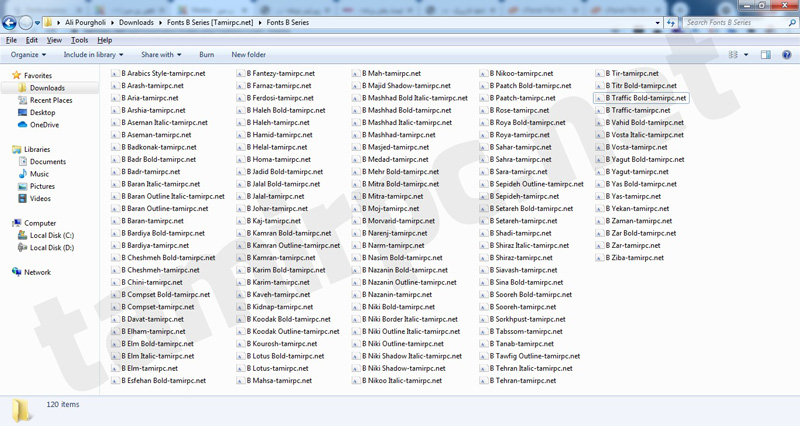Image resolution: width=800 pixels, height=426 pixels.
Task: Open the Help question mark icon
Action: (787, 55)
